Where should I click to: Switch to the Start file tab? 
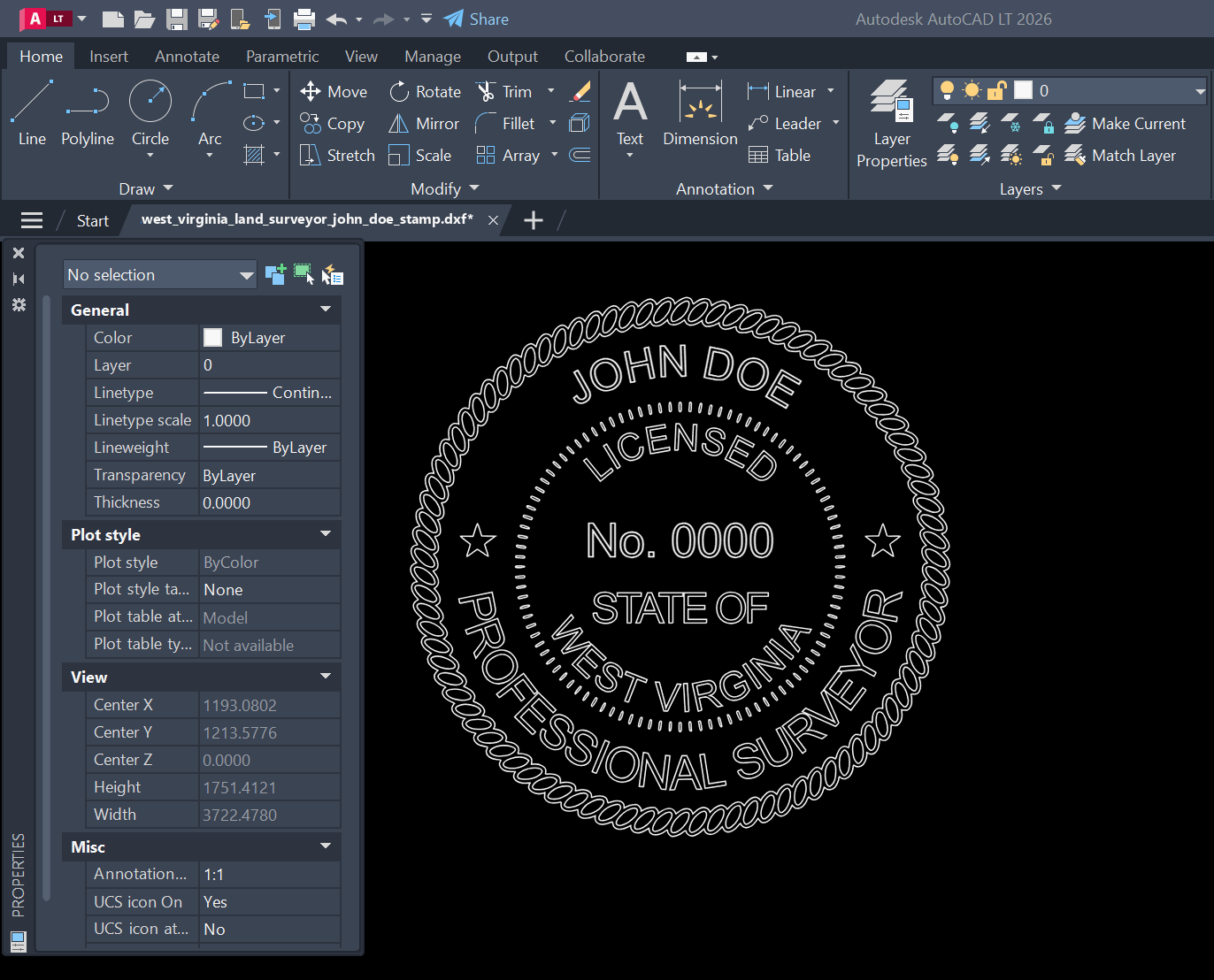tap(92, 220)
